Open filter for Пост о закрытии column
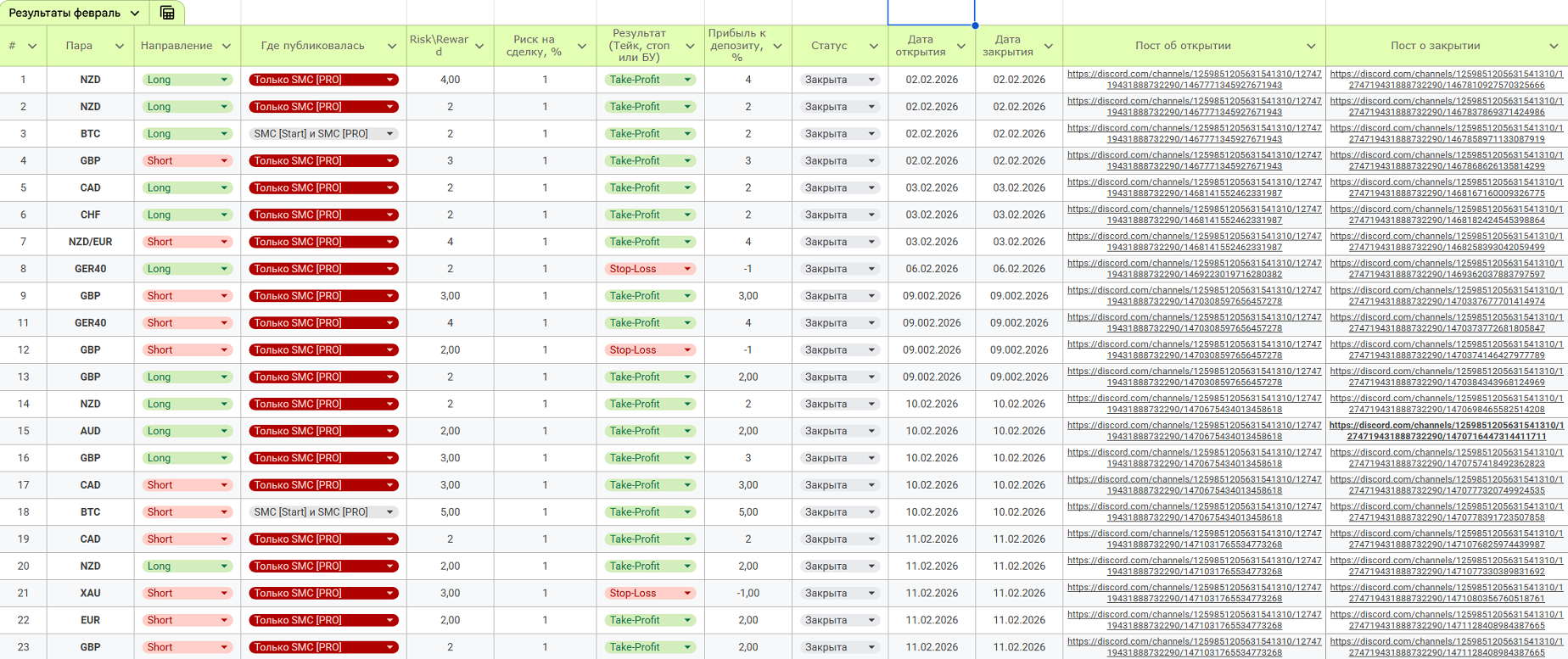 point(1554,46)
